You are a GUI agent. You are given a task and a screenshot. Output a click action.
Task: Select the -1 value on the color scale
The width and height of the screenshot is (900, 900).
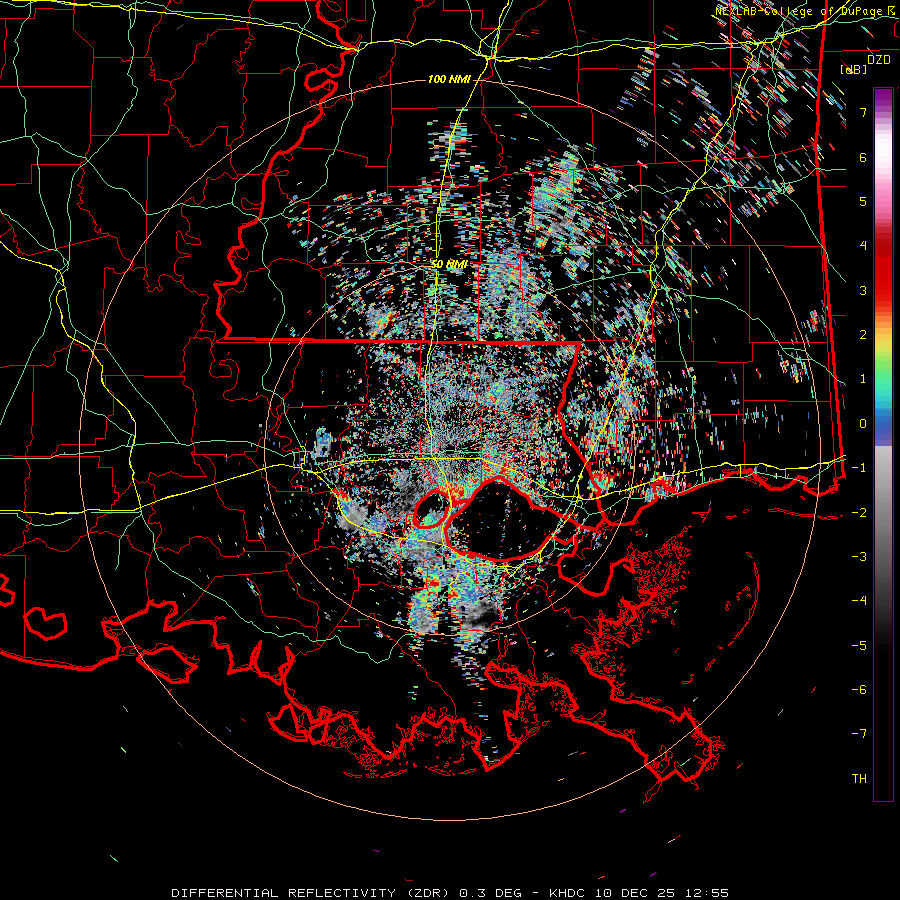coord(859,468)
